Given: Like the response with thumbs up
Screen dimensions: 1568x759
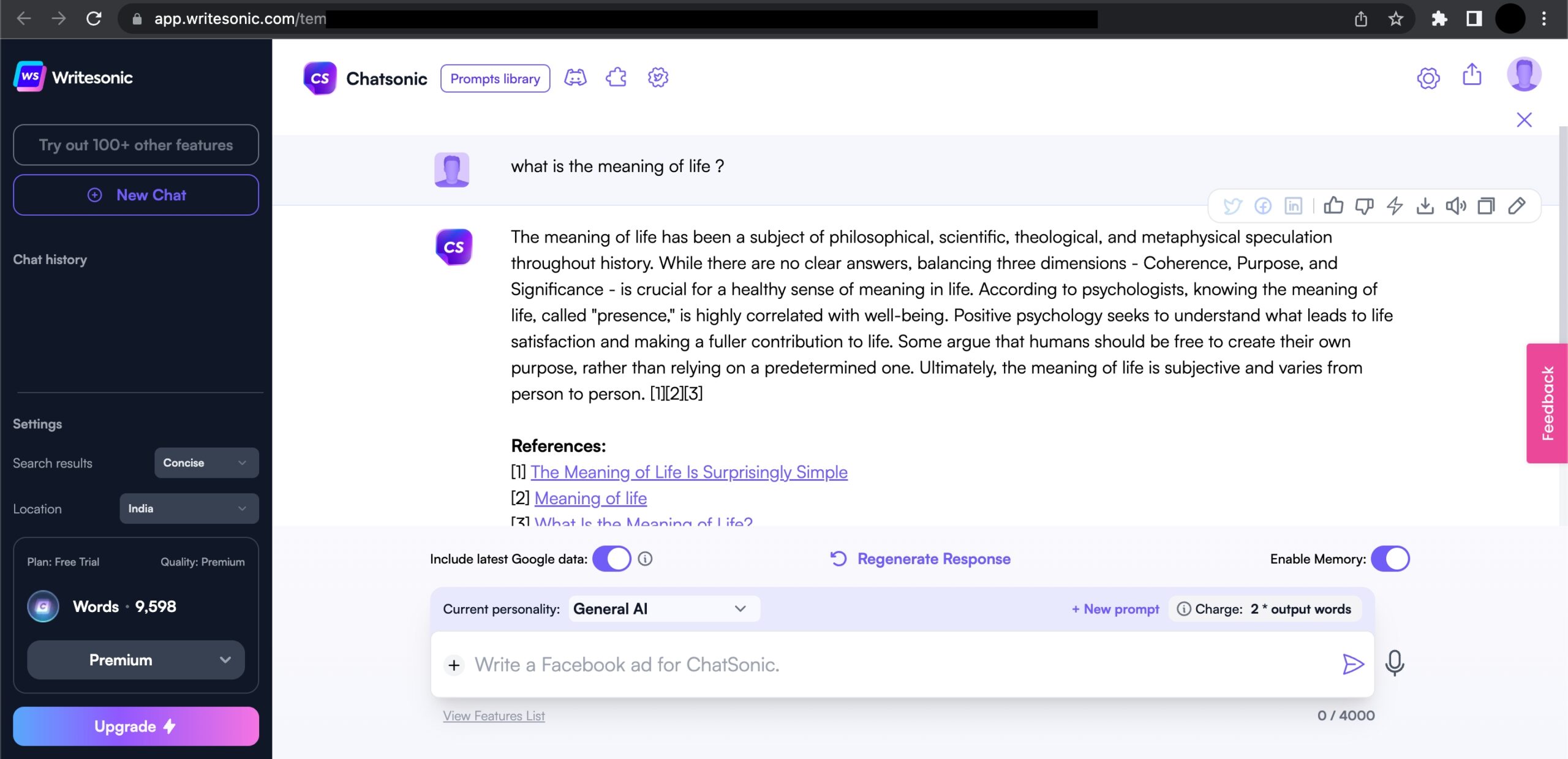Looking at the screenshot, I should click(x=1333, y=206).
